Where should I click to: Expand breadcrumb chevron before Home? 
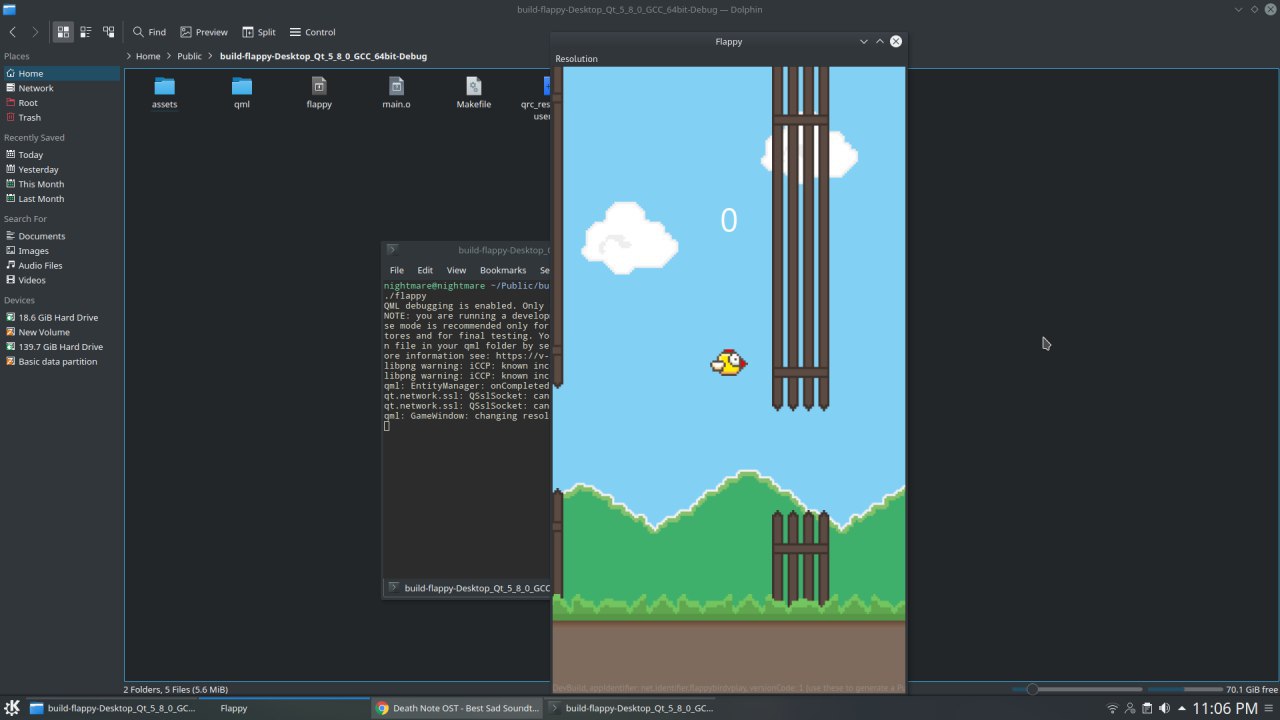(x=129, y=56)
